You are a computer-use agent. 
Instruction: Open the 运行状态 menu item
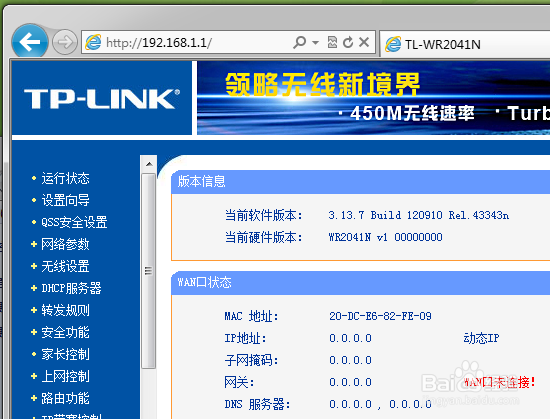pos(65,178)
